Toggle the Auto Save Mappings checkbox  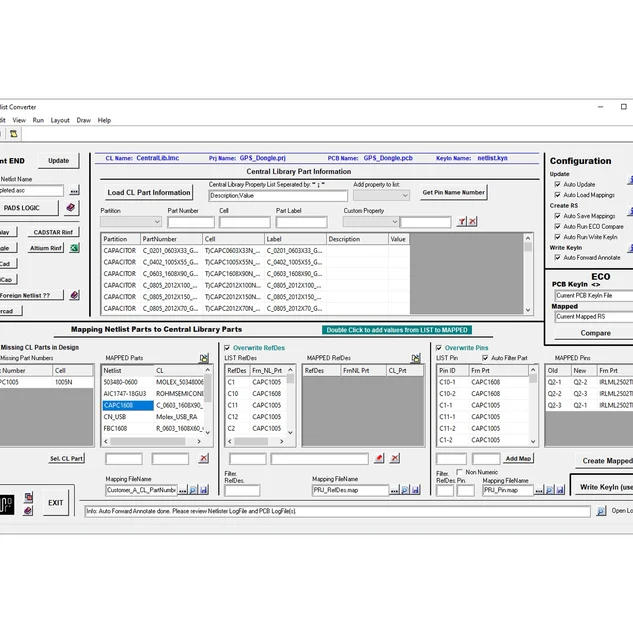click(558, 216)
